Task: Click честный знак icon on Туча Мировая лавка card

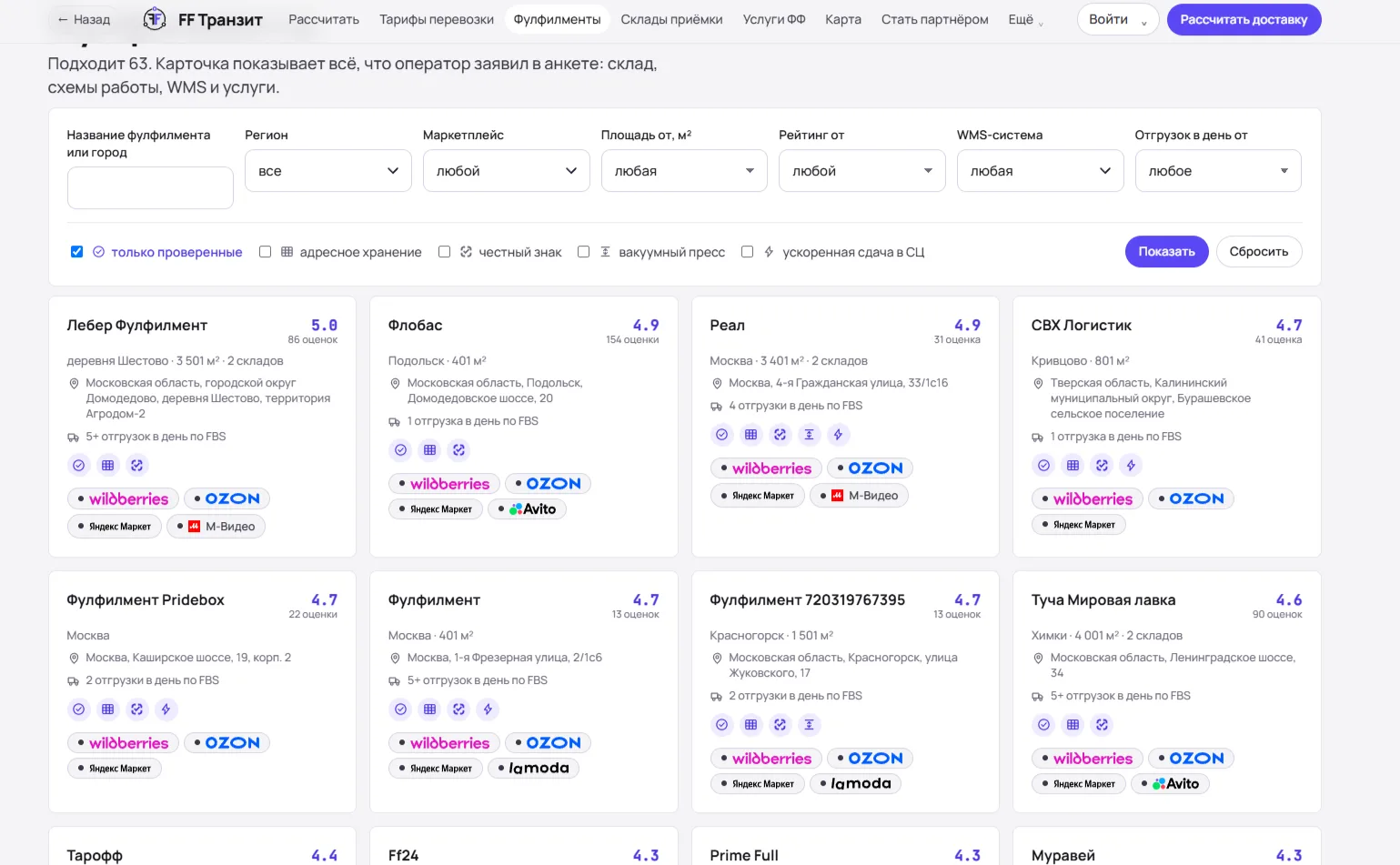Action: (x=1102, y=725)
